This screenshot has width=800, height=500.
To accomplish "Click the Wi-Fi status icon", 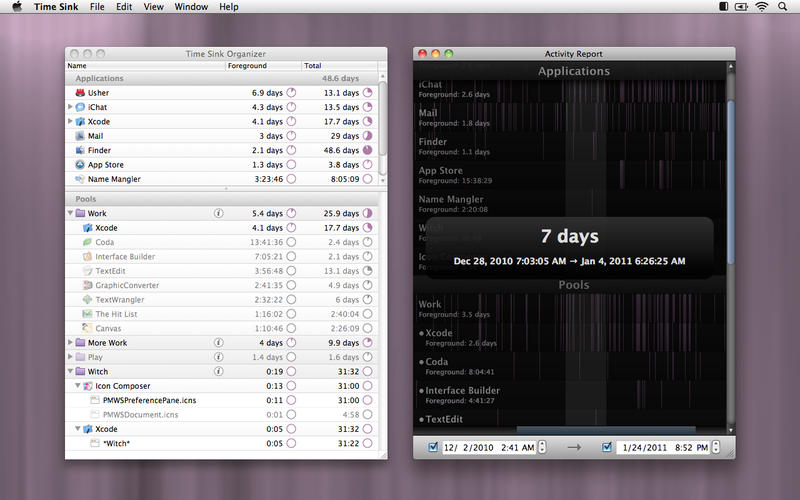I will [x=762, y=7].
